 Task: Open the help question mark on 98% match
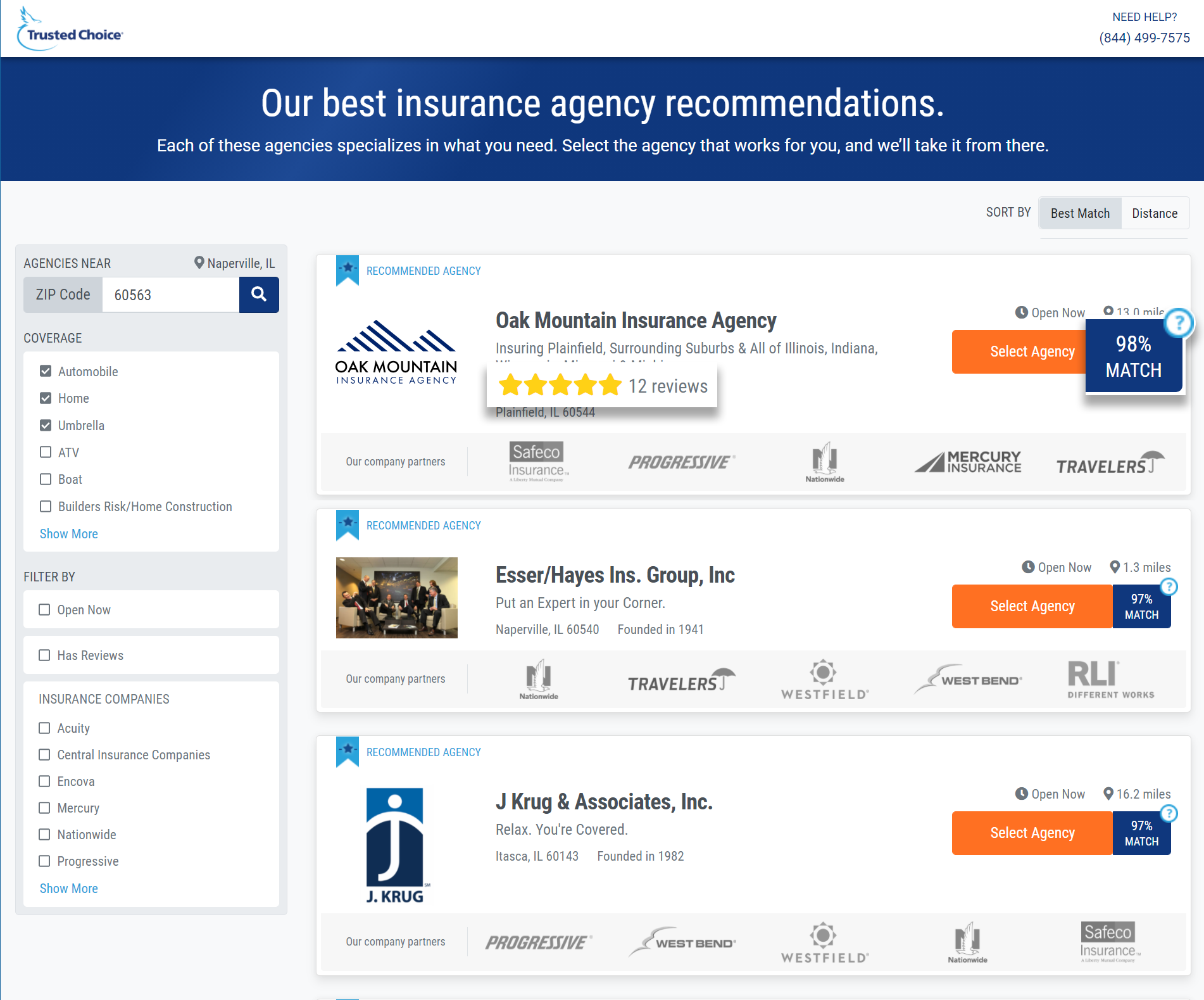pos(1178,323)
